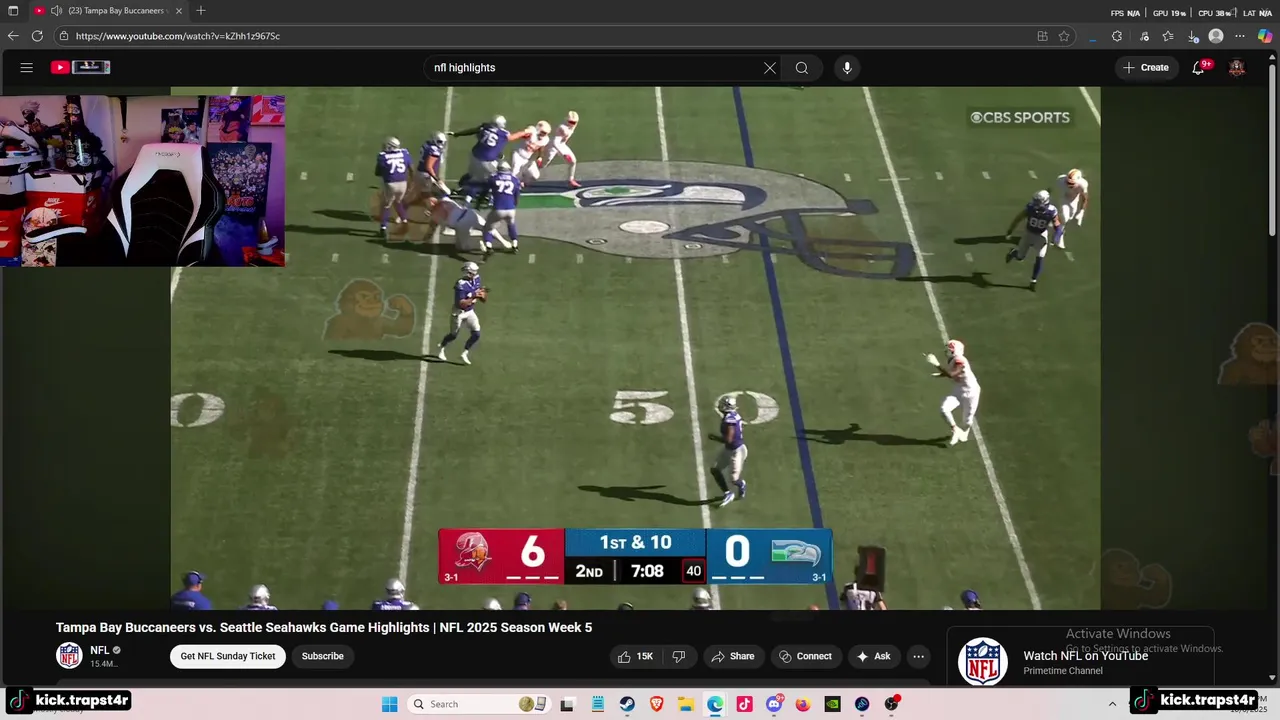Mute tab via speaker icon
This screenshot has width=1280, height=720.
pyautogui.click(x=57, y=11)
